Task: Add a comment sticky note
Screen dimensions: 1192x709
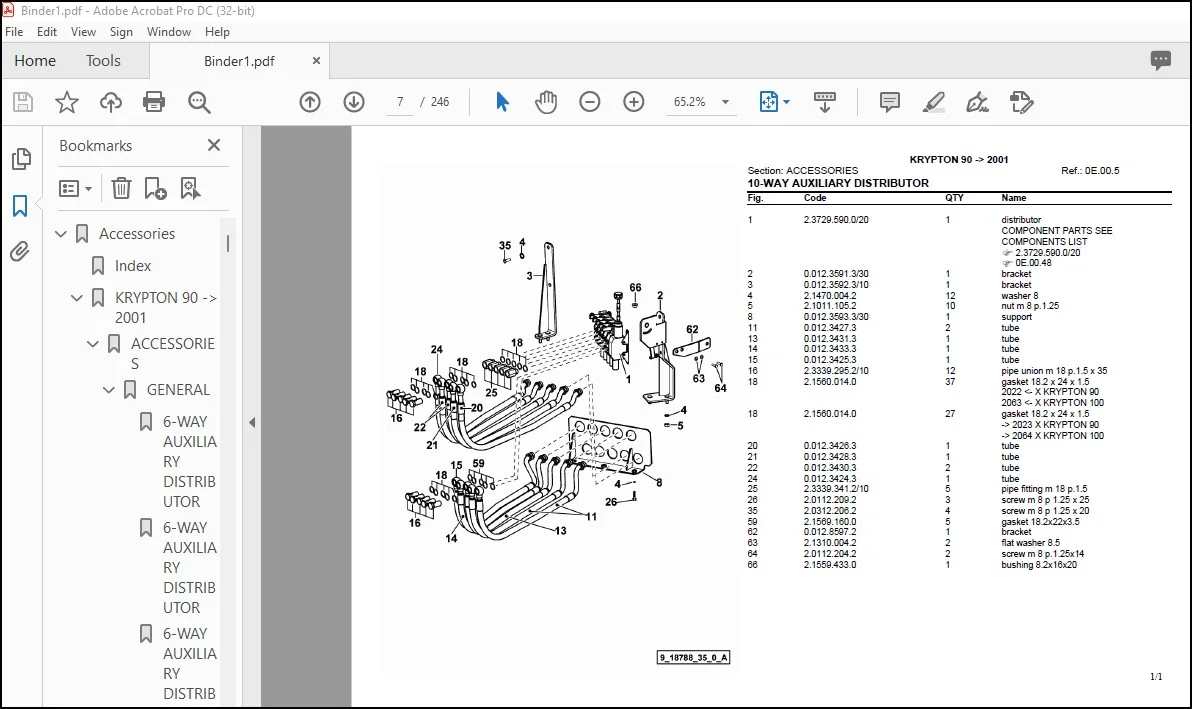Action: 889,102
